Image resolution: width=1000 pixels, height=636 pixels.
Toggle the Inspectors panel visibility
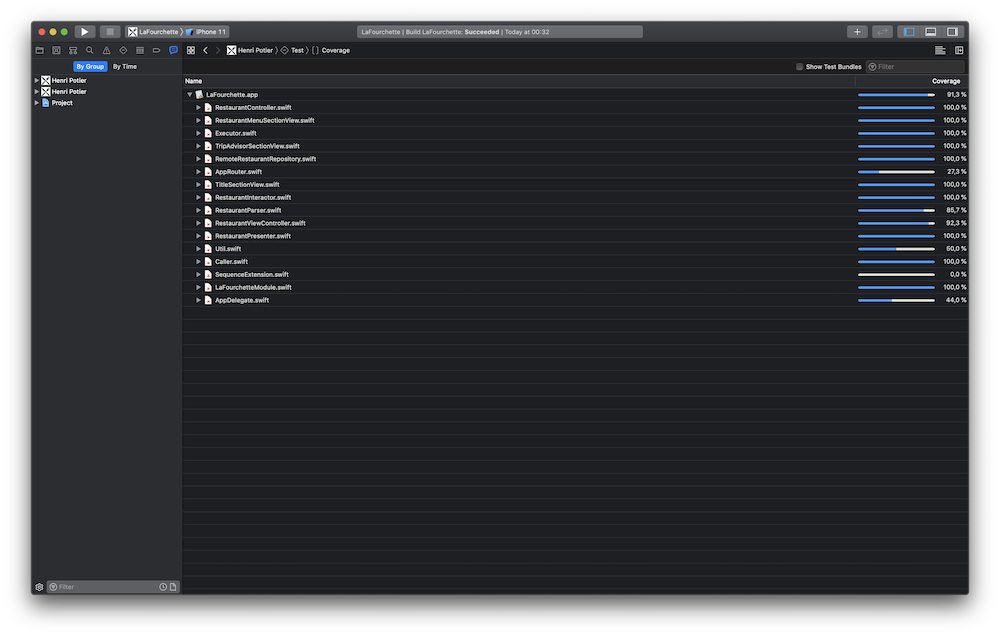point(952,32)
